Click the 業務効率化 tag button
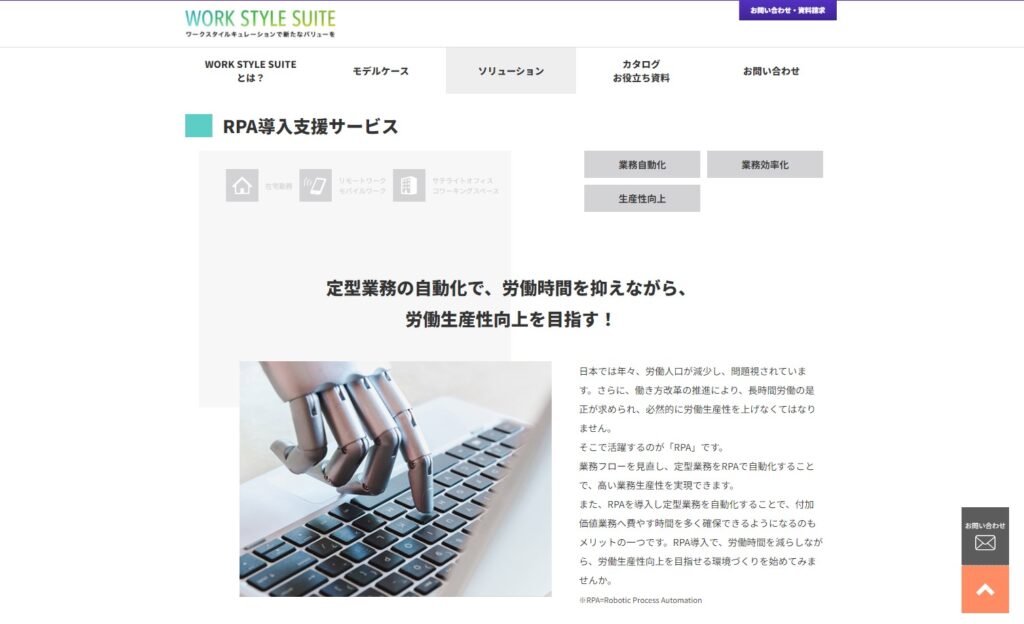The image size is (1024, 624). click(x=765, y=164)
